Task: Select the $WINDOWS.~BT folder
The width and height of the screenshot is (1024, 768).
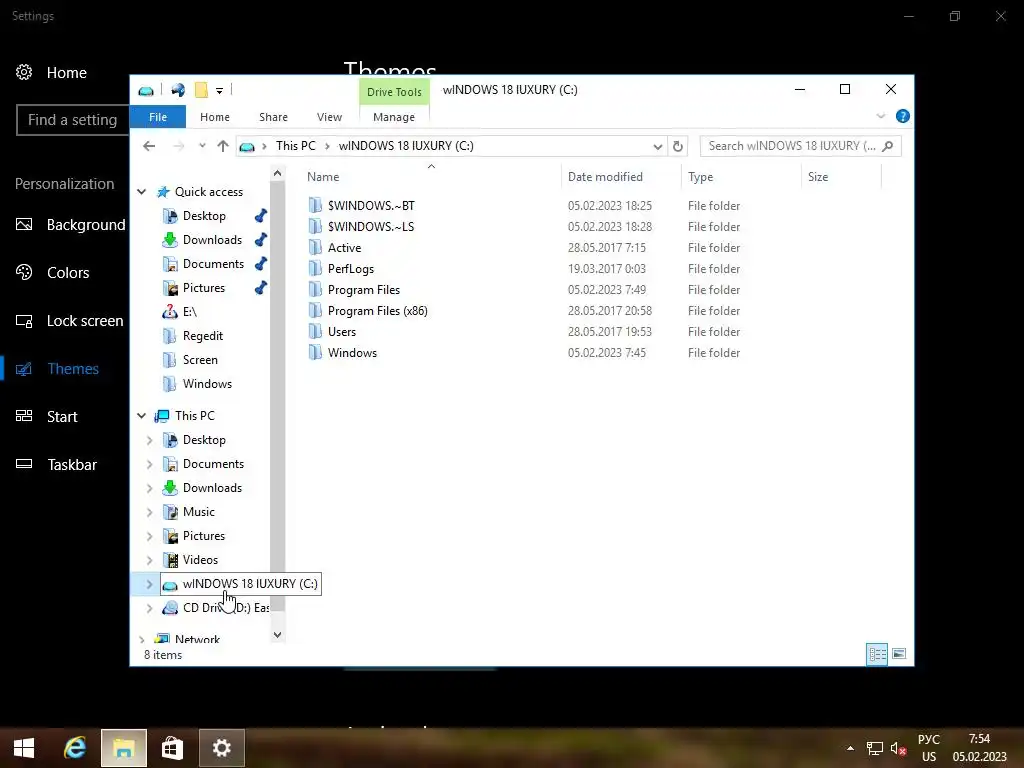Action: (371, 206)
